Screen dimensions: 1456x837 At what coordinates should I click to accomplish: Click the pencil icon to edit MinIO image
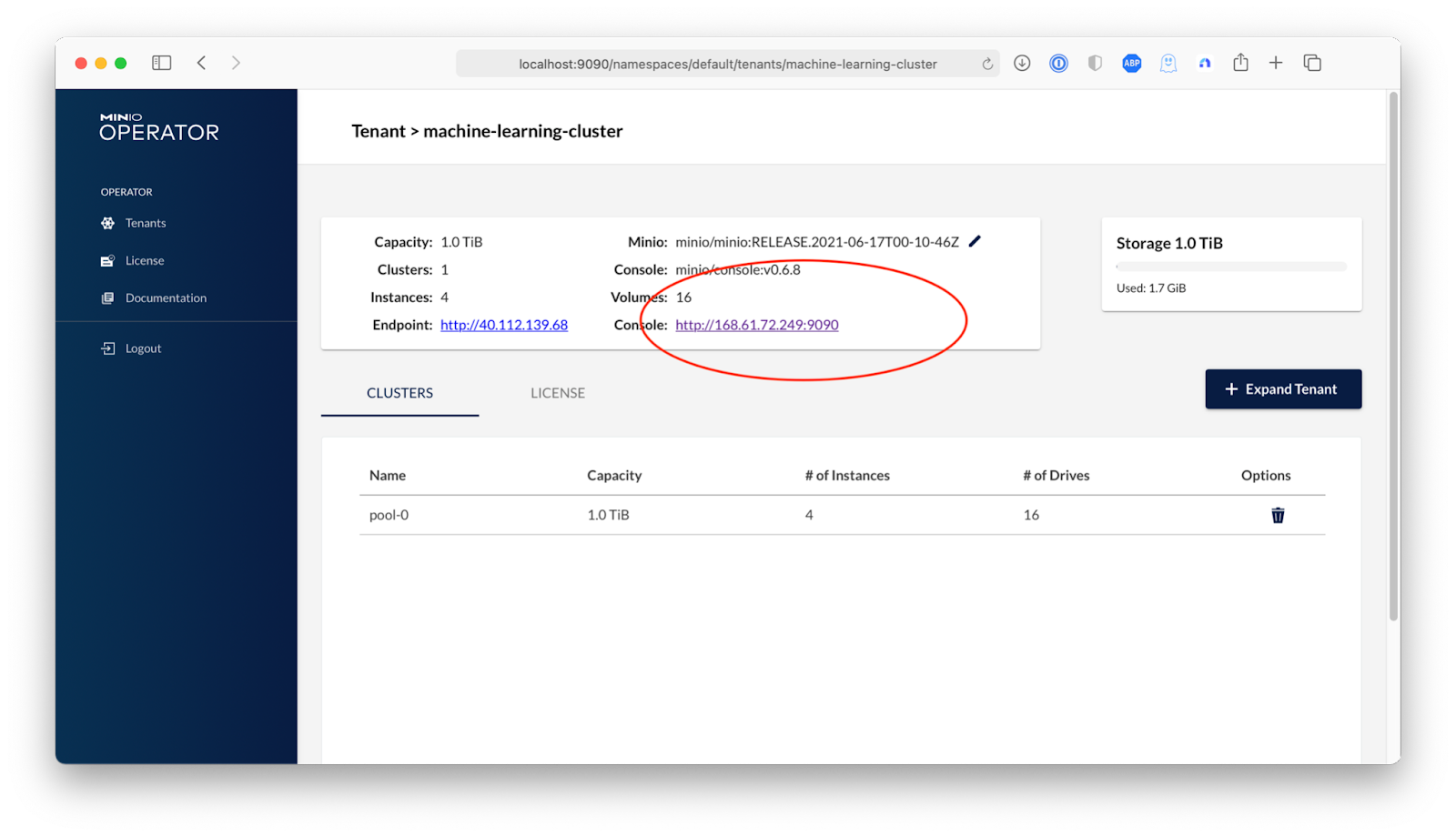(975, 241)
